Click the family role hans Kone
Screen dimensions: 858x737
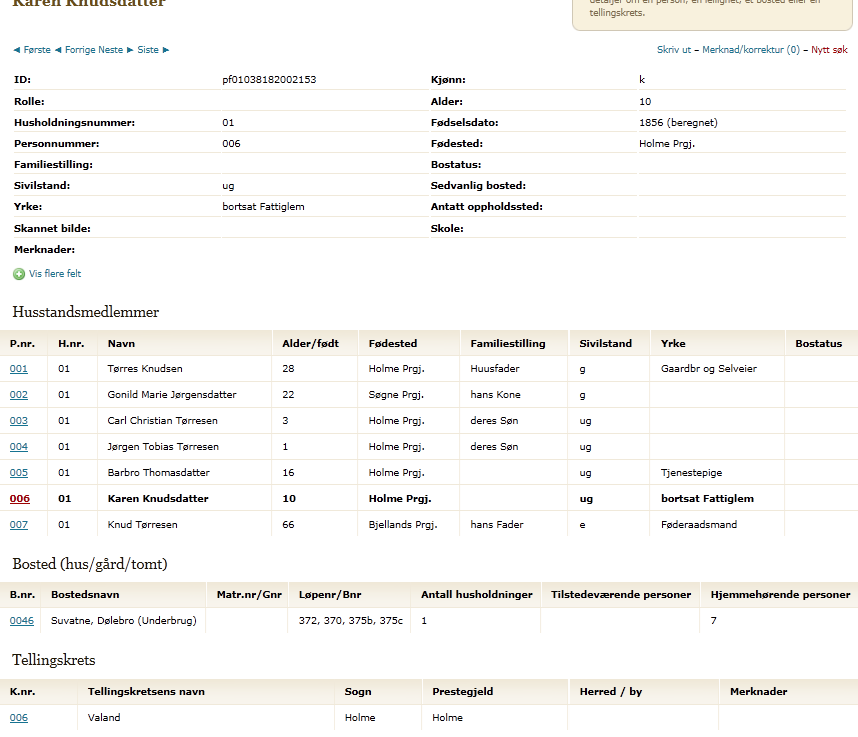[495, 394]
